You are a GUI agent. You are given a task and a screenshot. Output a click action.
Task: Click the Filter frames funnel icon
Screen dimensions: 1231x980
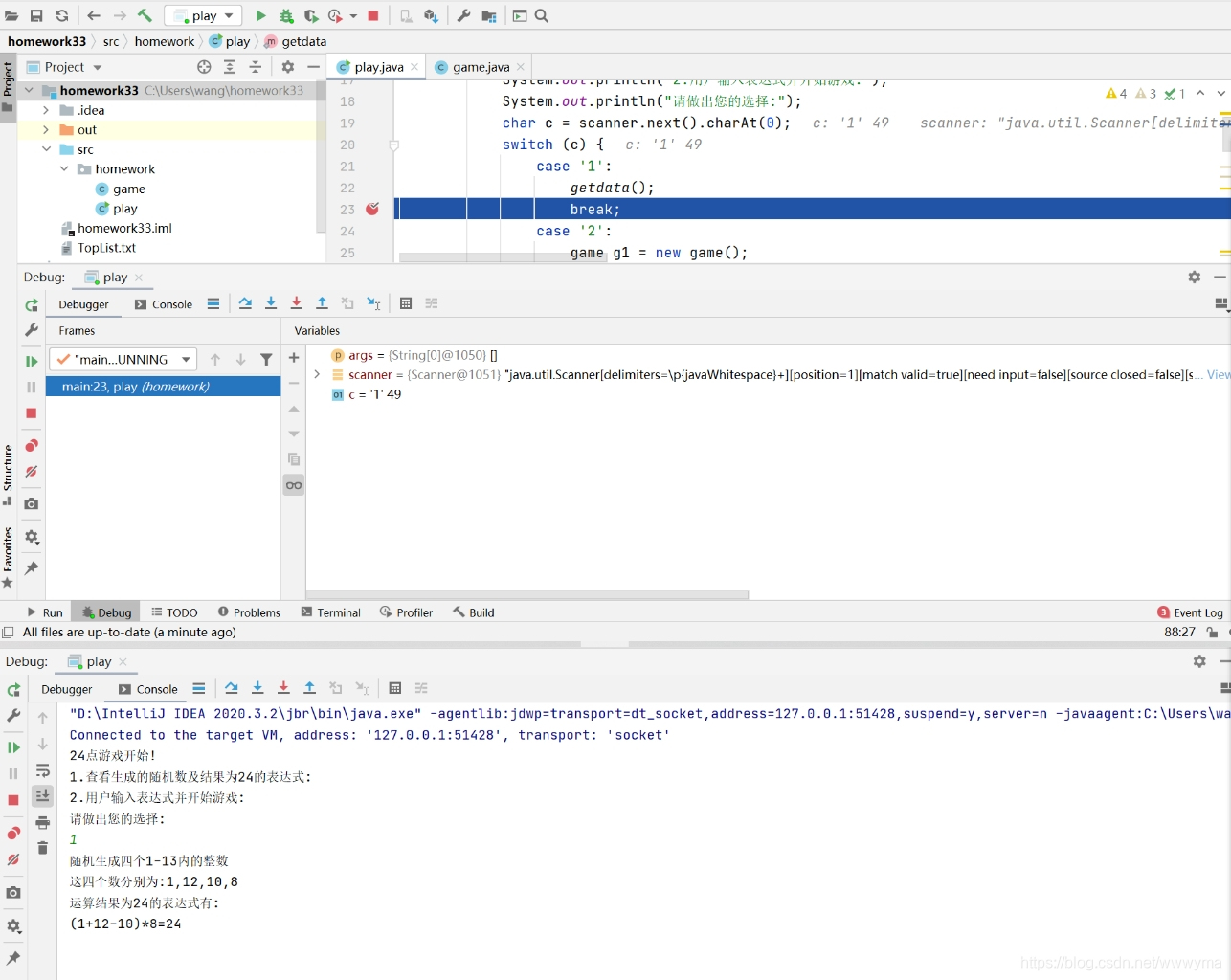(x=266, y=359)
